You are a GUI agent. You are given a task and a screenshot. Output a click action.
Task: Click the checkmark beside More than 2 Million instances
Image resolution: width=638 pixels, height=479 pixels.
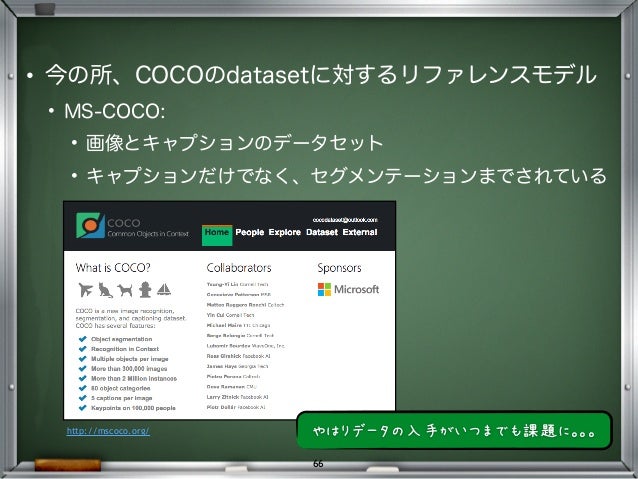tap(83, 378)
